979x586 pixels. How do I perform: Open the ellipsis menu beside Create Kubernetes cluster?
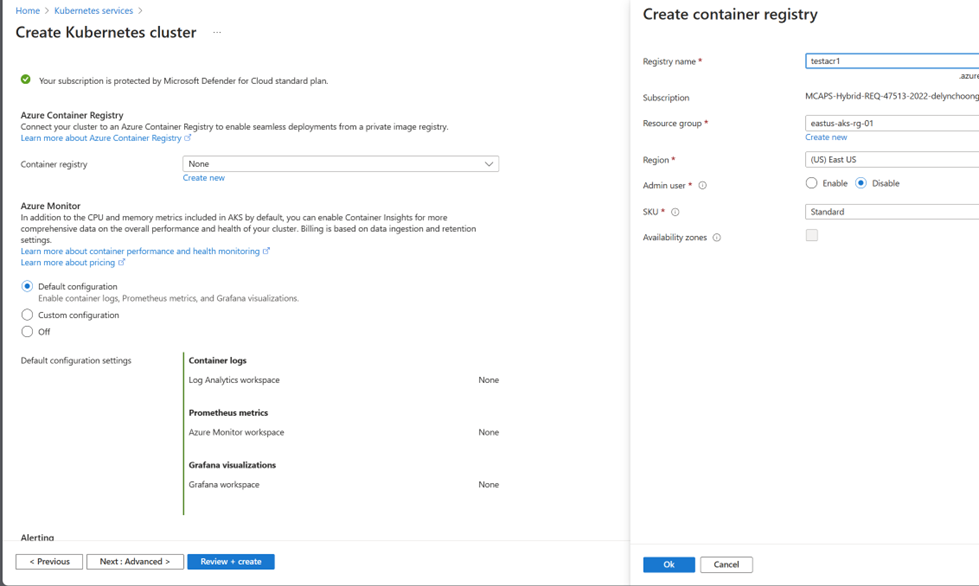coord(217,32)
